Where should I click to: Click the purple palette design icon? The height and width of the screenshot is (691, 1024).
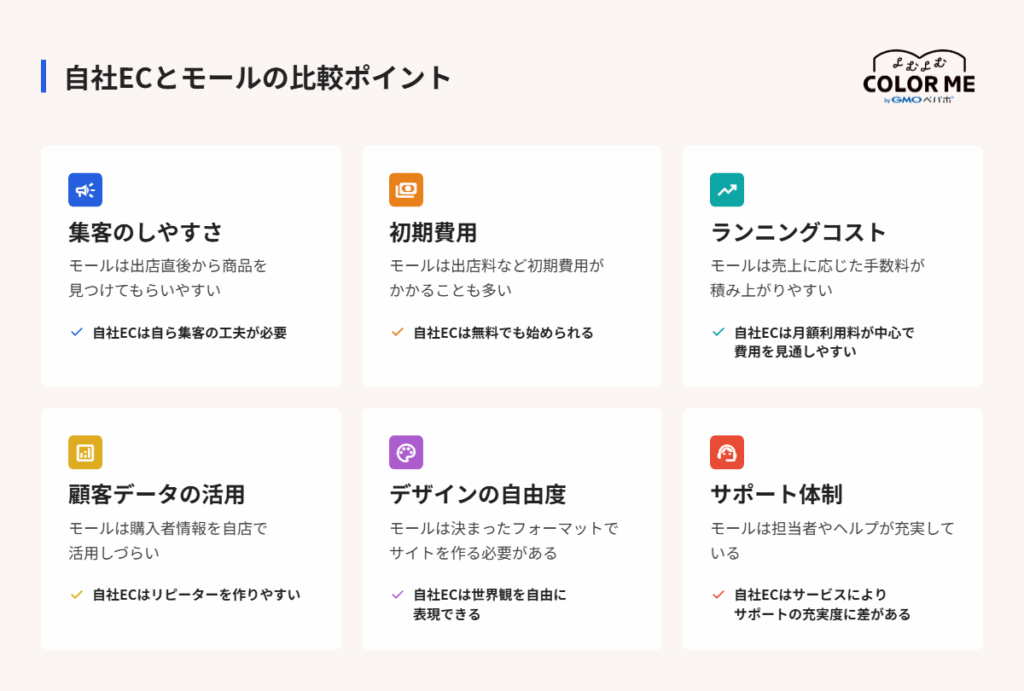click(x=406, y=452)
